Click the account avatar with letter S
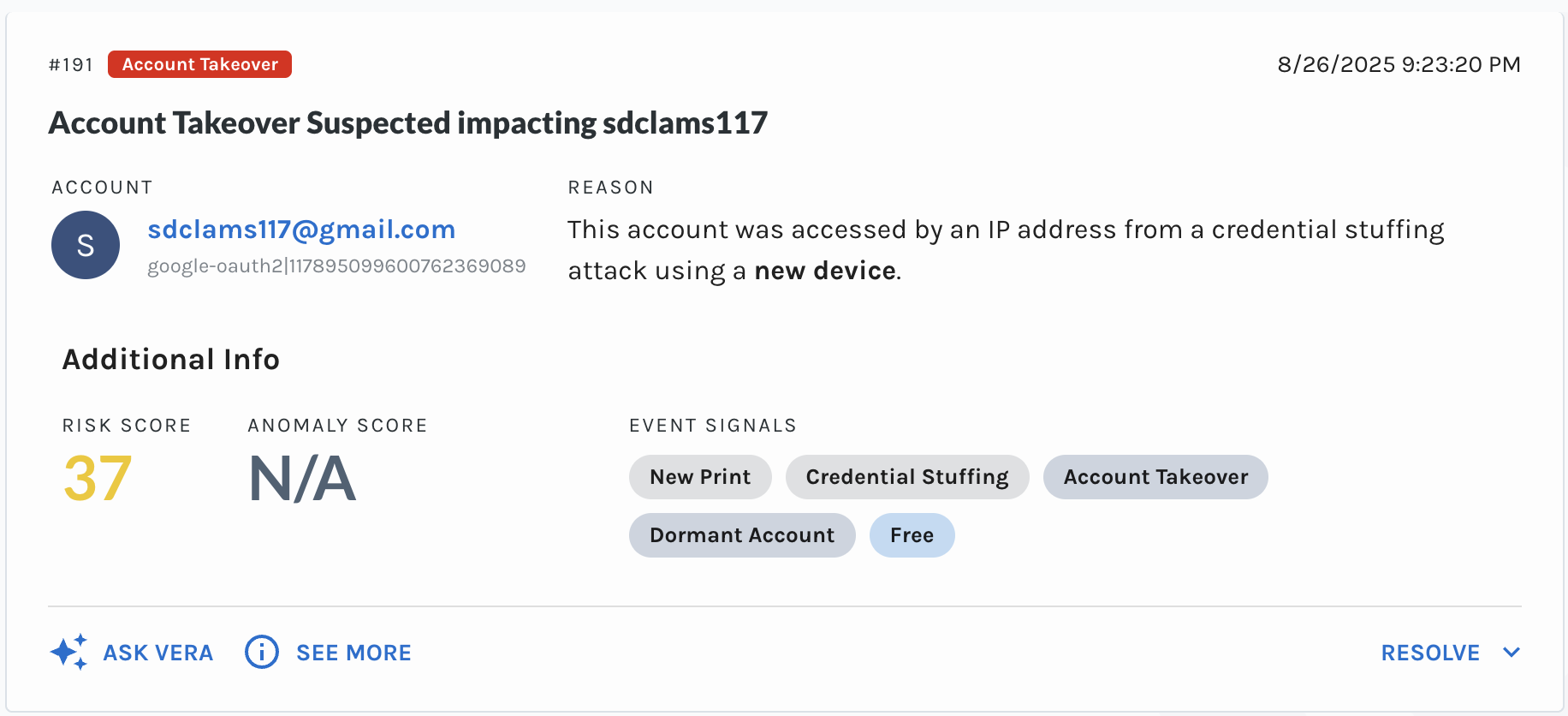Screen dimensions: 1568x716 pos(86,246)
